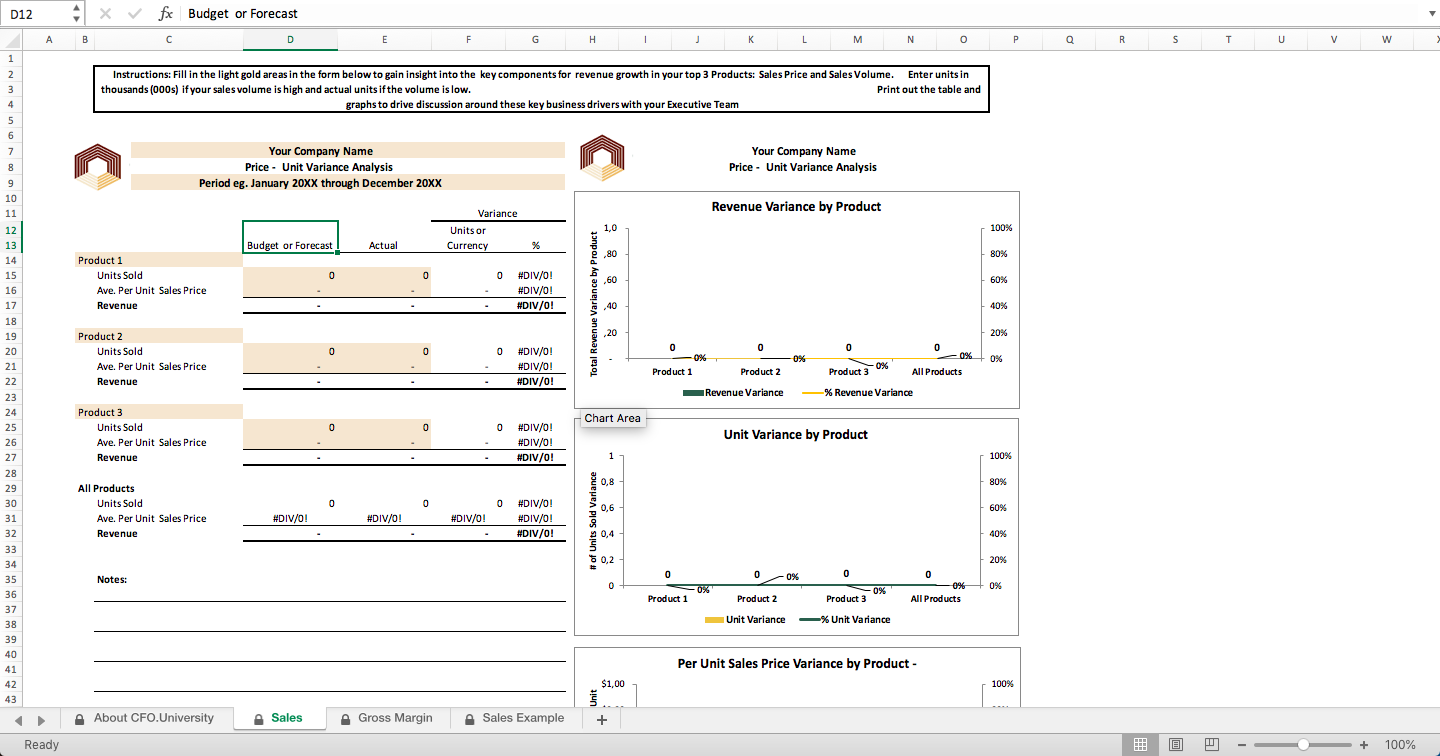Select Unit Variance by Product chart title
The image size is (1440, 756).
pos(796,435)
